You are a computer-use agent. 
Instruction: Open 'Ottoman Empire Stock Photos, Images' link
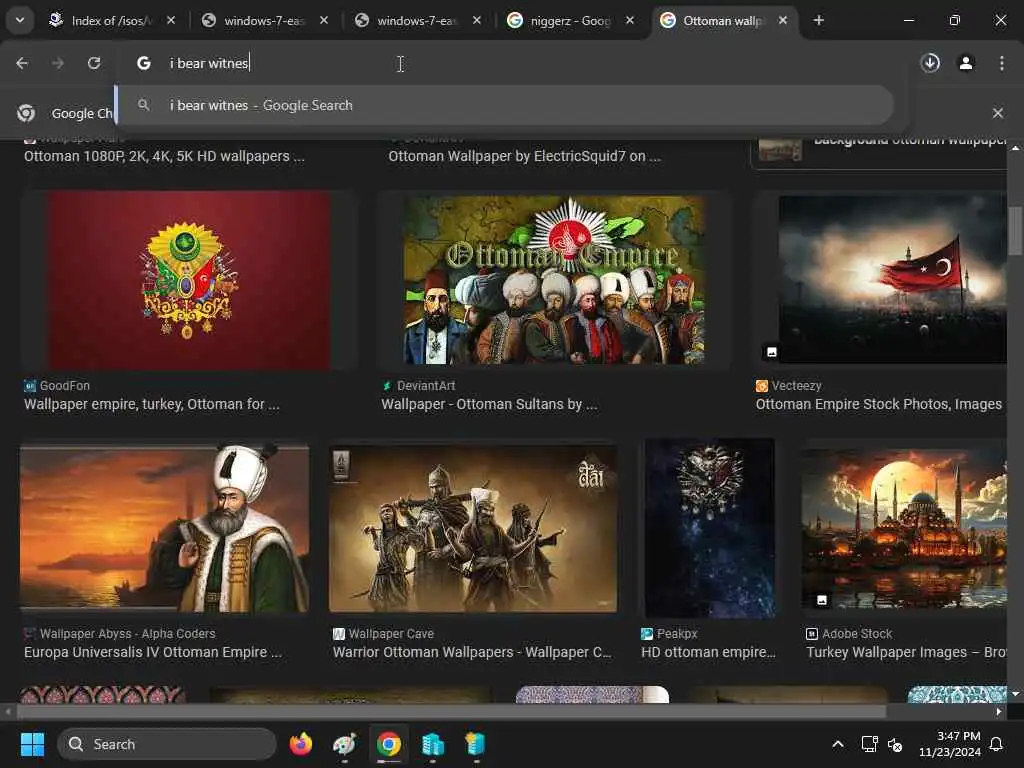(878, 404)
